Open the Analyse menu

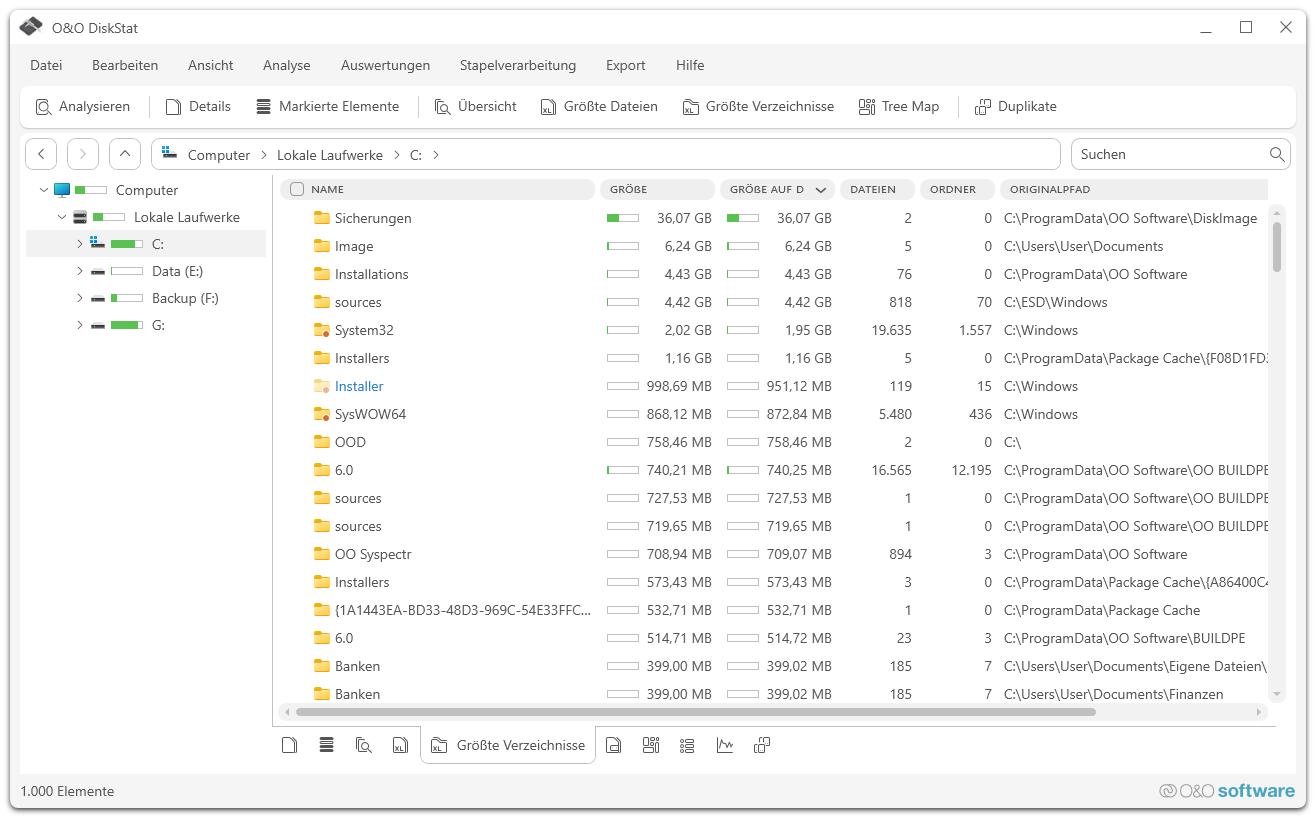click(287, 65)
